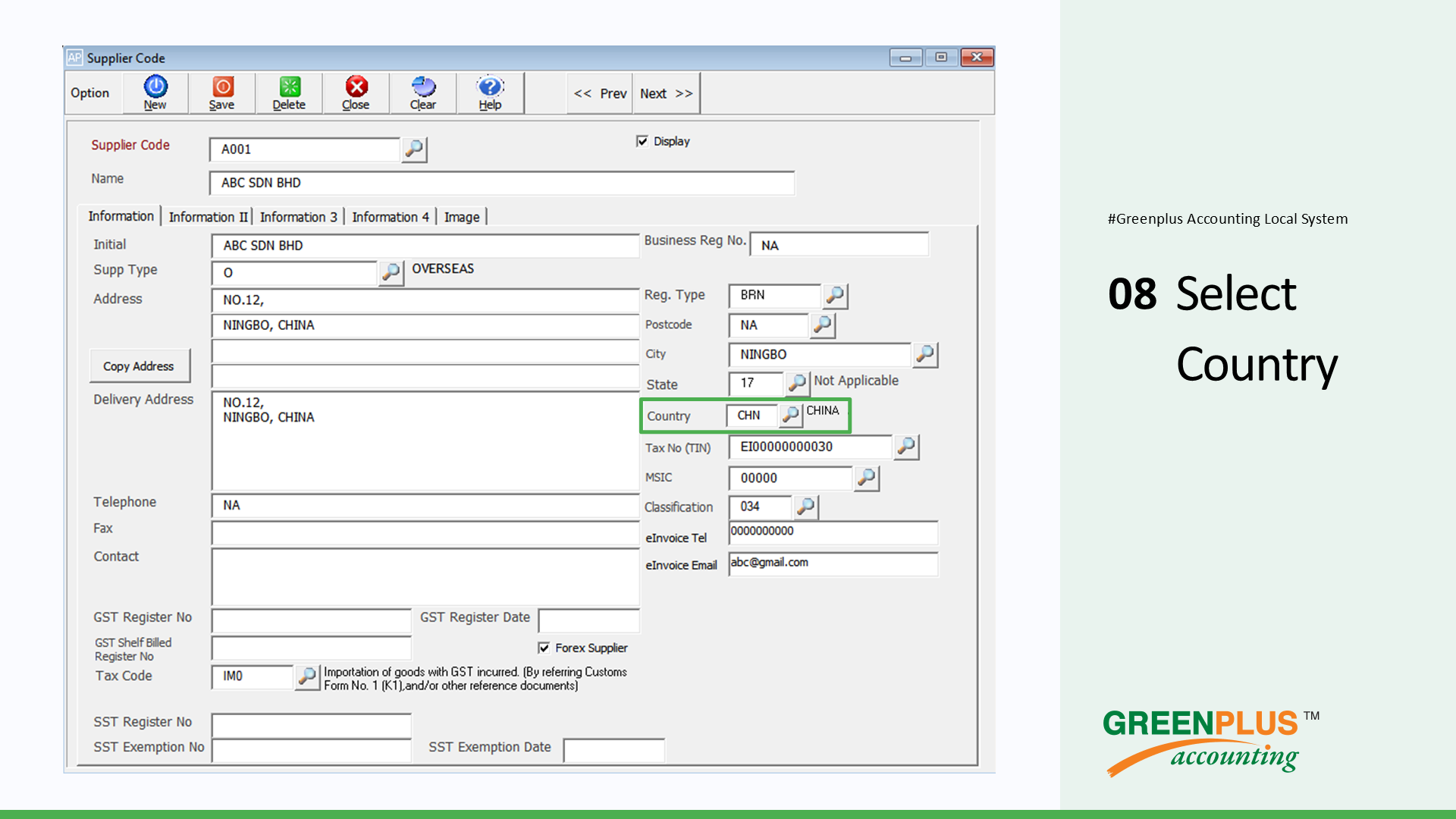Click the Supp Type code field
Image resolution: width=1456 pixels, height=819 pixels.
(294, 273)
